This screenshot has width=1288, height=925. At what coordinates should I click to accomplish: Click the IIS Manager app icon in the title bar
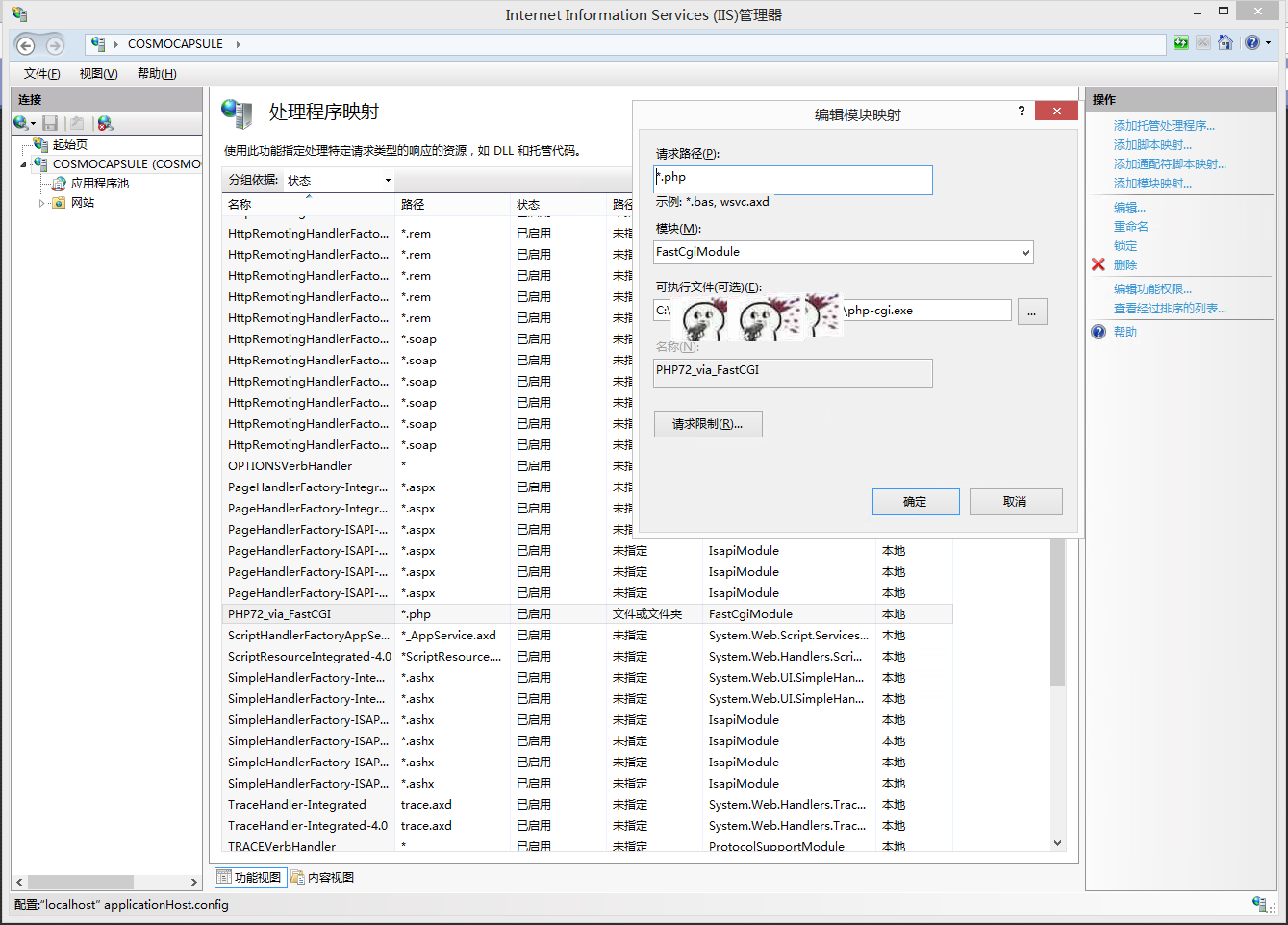[19, 14]
